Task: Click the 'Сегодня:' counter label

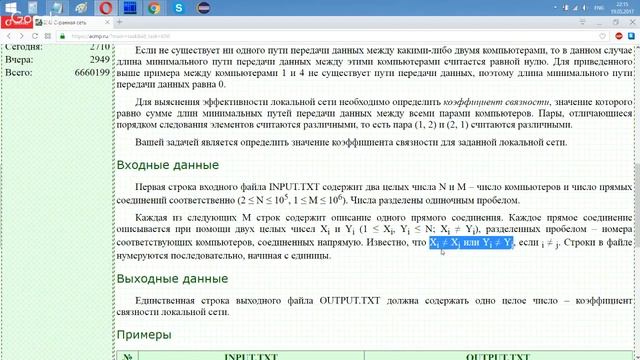Action: [24, 47]
